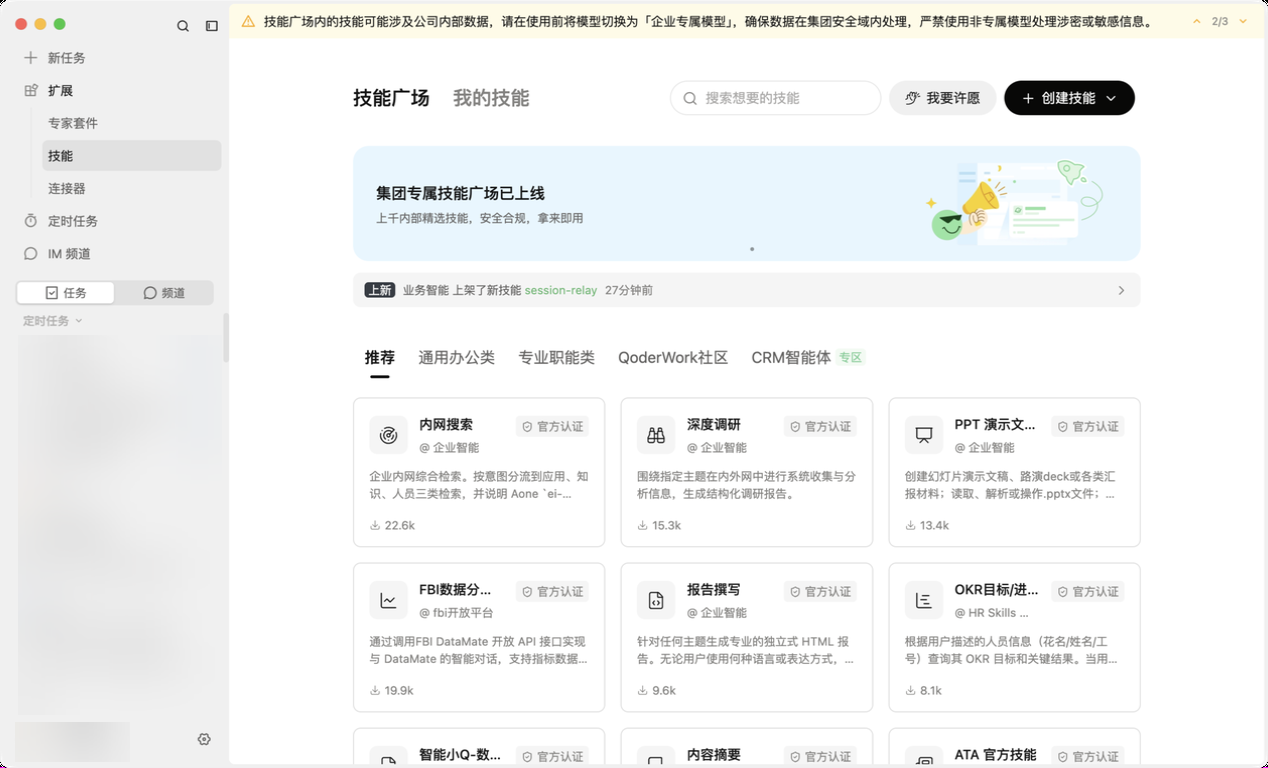This screenshot has width=1268, height=768.
Task: Click 官方认证 badge on 深度调研 card
Action: click(x=820, y=426)
